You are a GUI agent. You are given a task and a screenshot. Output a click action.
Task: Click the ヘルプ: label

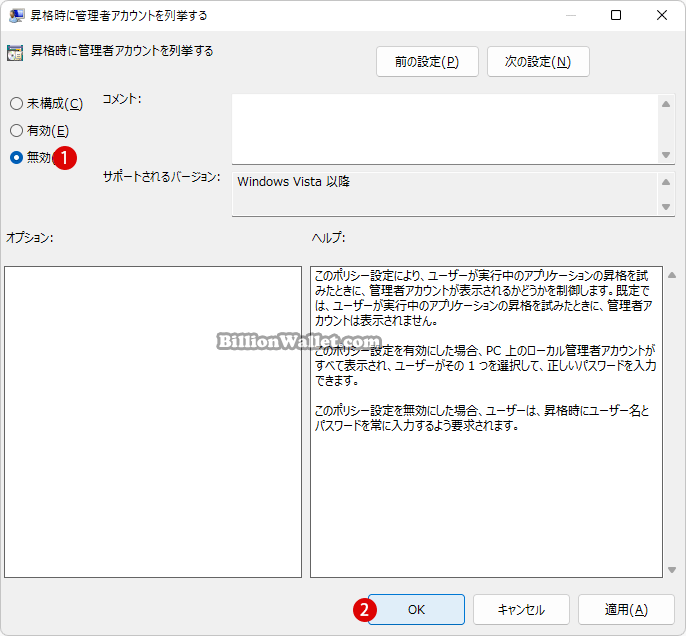(329, 238)
